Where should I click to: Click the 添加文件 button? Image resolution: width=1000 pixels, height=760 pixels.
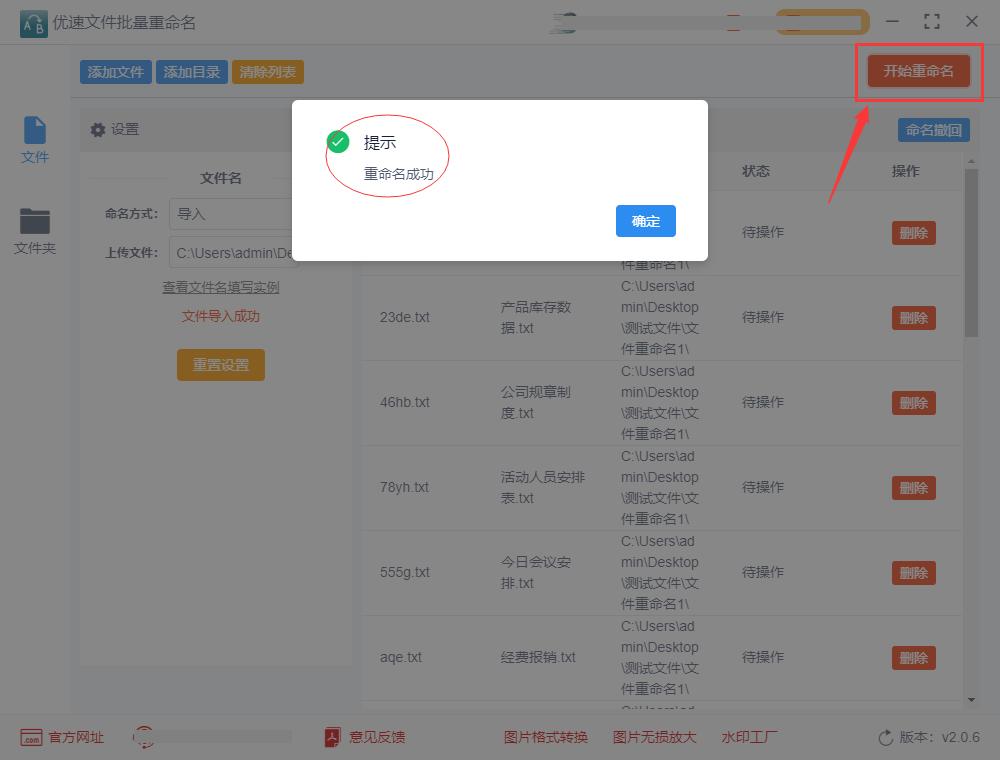point(114,71)
